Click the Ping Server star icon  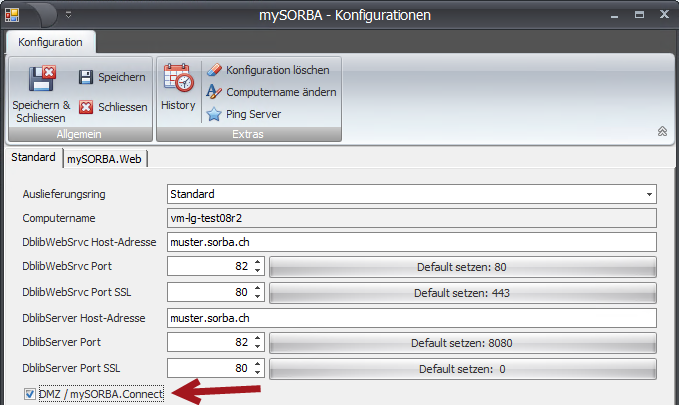tap(214, 114)
